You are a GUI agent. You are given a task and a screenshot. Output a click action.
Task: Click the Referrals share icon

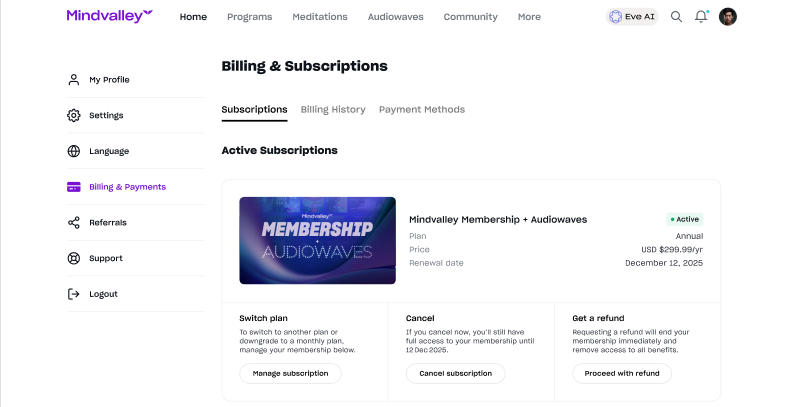point(74,222)
